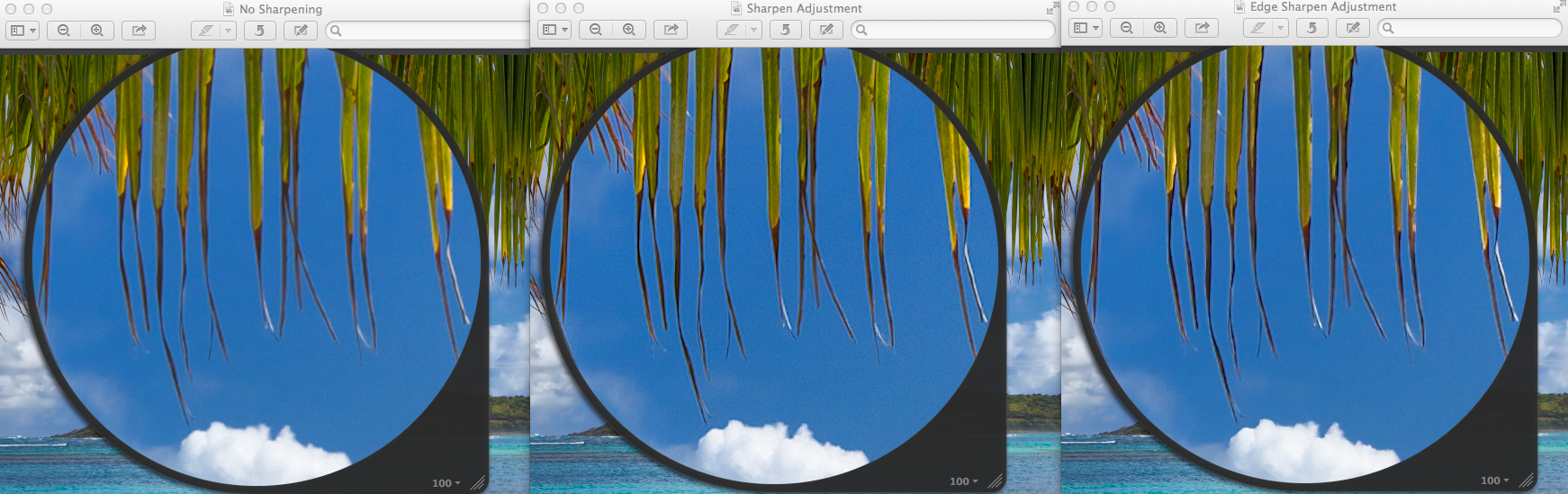The height and width of the screenshot is (494, 1568).
Task: Rotate image in the No Sharpening window
Action: click(x=259, y=31)
